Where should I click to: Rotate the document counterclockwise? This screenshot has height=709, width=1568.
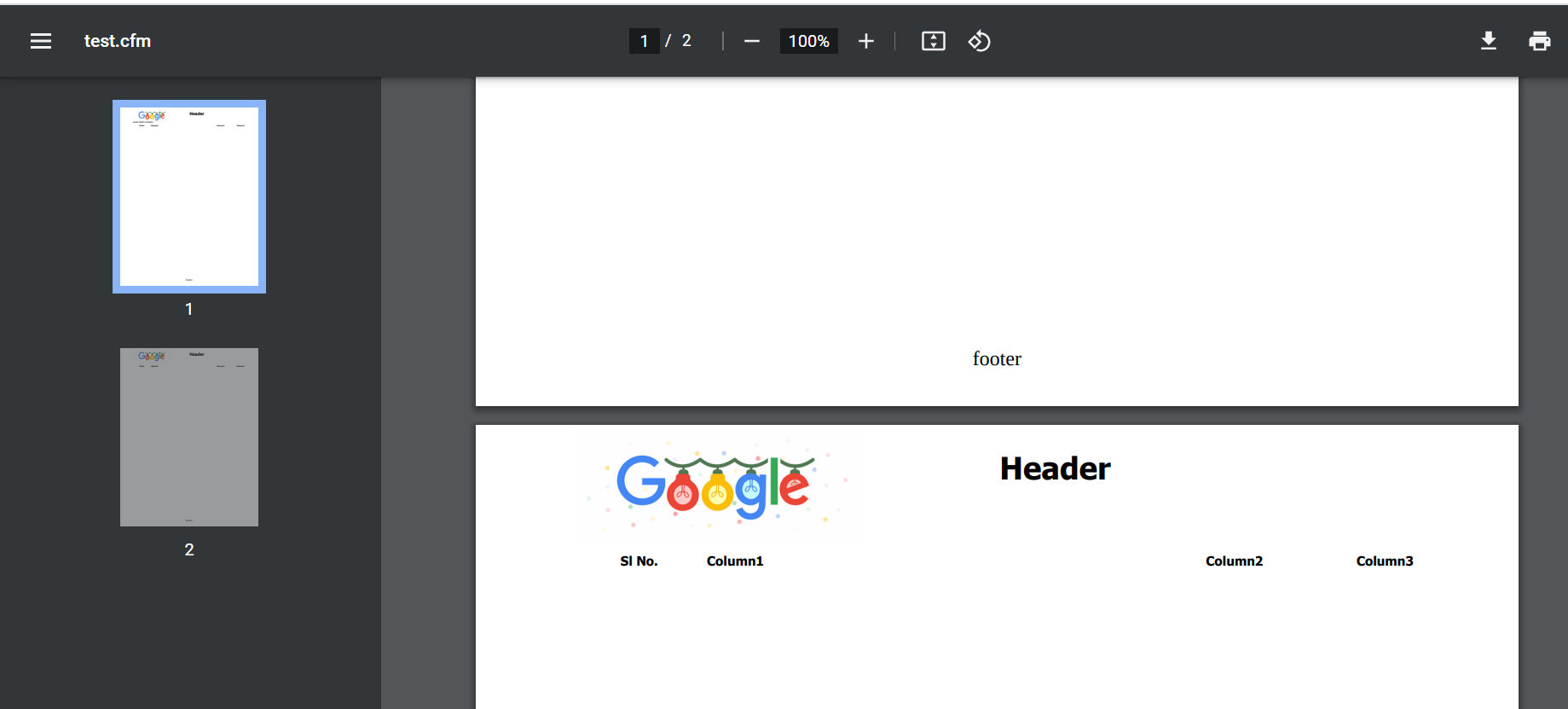click(x=979, y=41)
